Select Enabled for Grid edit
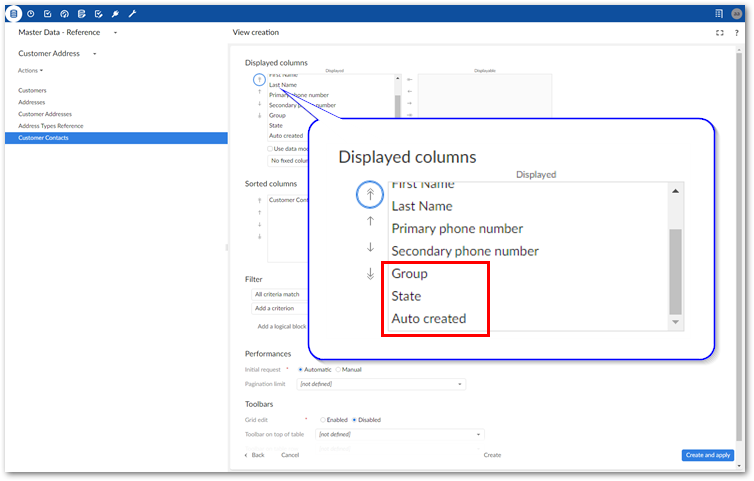754x481 pixels. coord(323,420)
